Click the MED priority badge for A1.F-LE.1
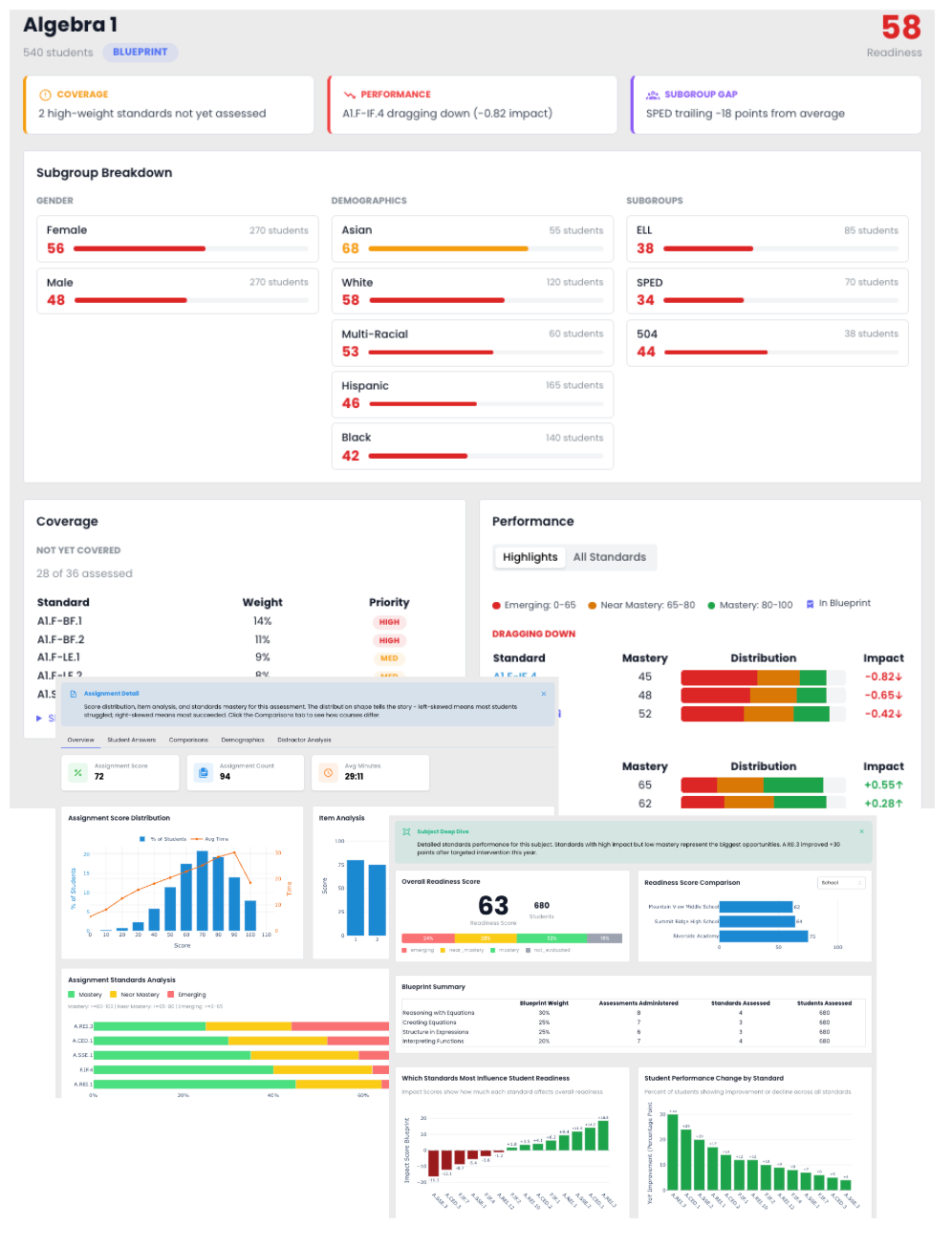 [x=389, y=658]
